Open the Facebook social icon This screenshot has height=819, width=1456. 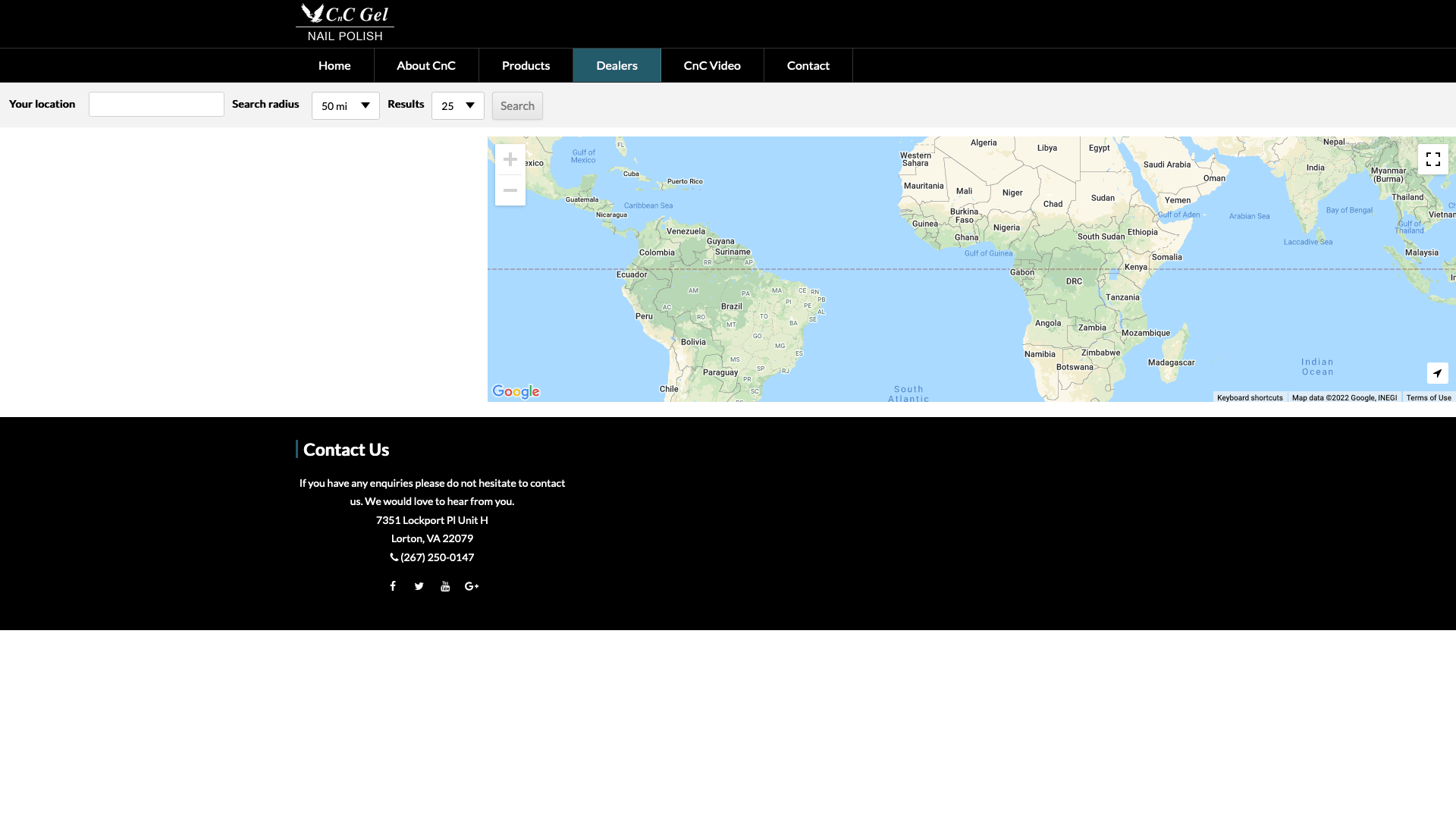[393, 586]
